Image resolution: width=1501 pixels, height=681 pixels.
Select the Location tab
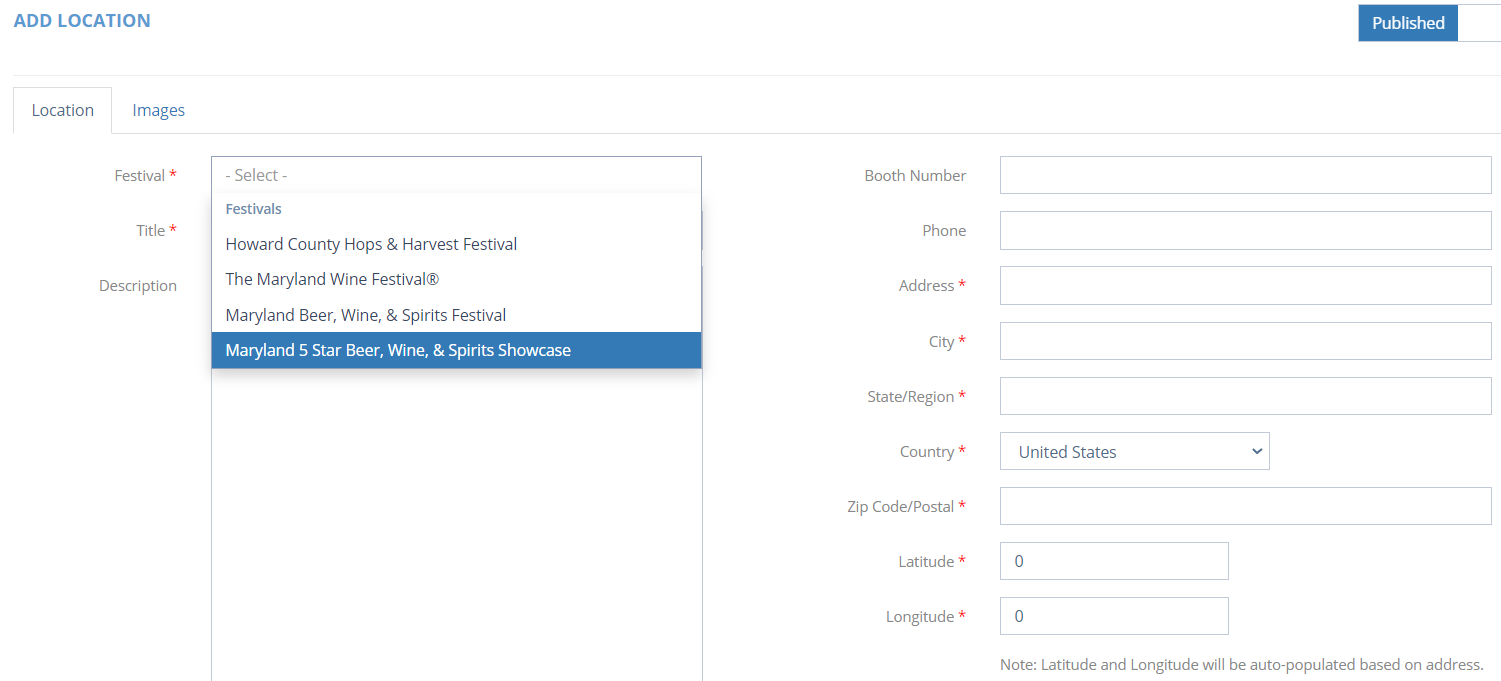click(x=62, y=110)
